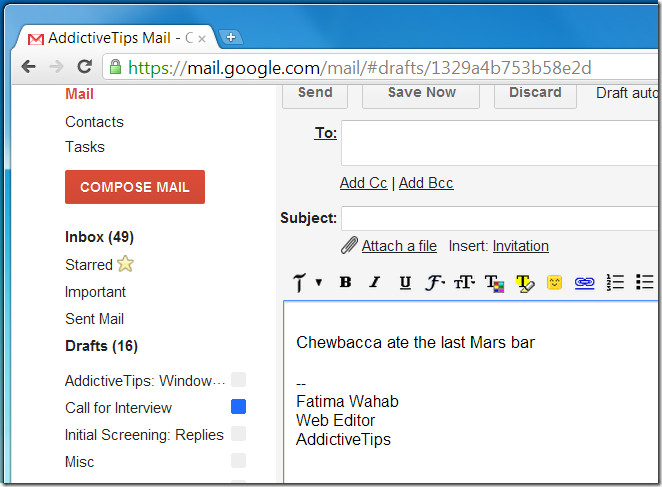Expand the arrow next to the T icon

point(319,282)
